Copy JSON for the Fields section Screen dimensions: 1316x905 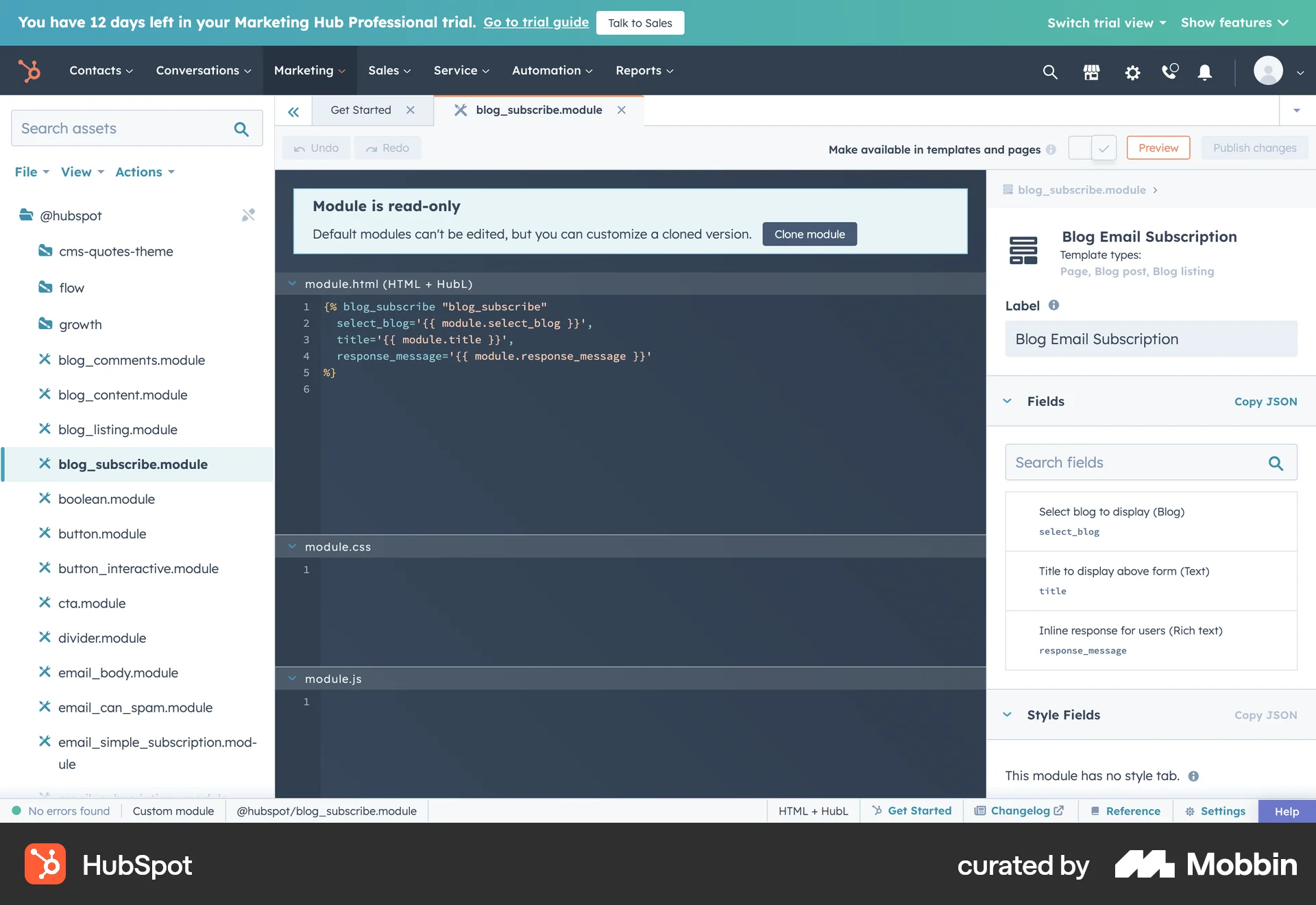(1265, 401)
